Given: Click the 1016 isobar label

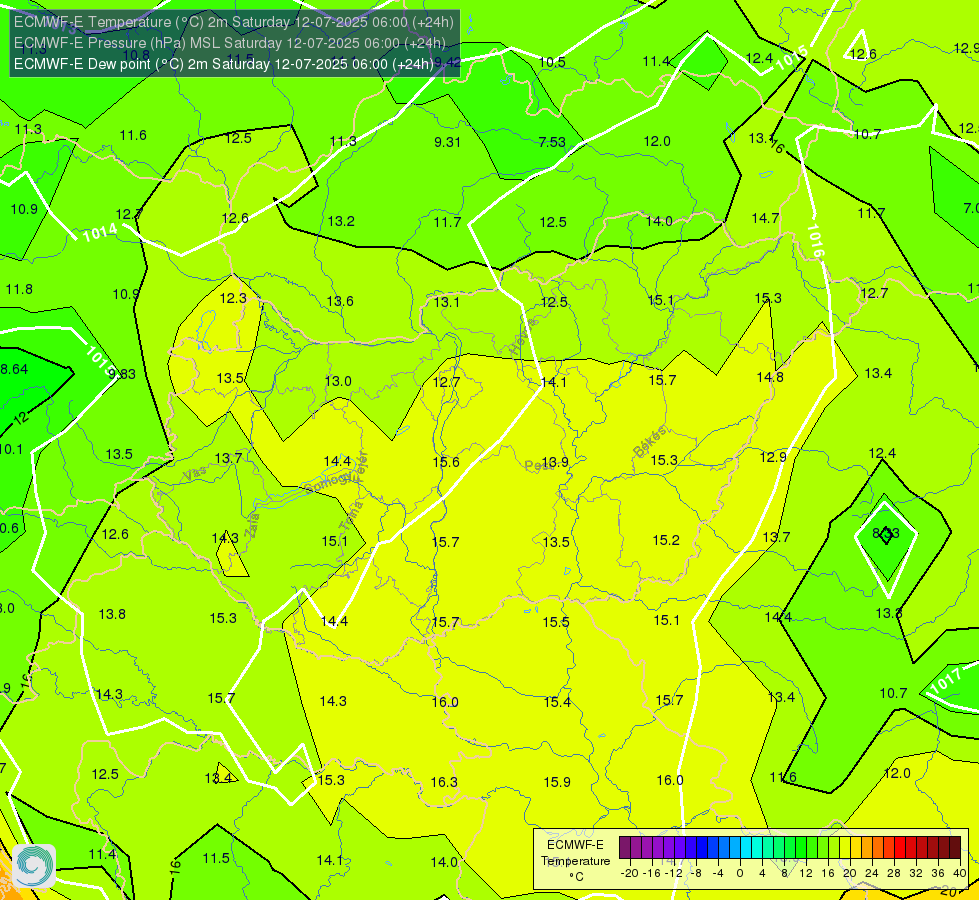Looking at the screenshot, I should point(815,242).
